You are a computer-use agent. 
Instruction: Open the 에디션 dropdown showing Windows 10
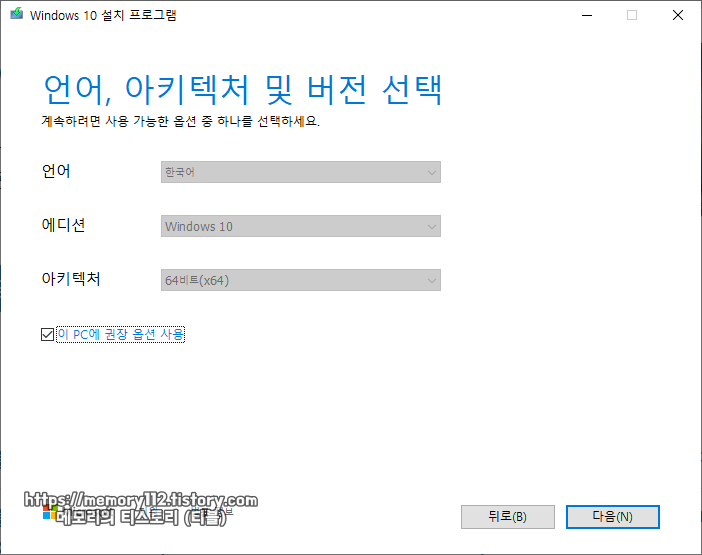(x=301, y=226)
